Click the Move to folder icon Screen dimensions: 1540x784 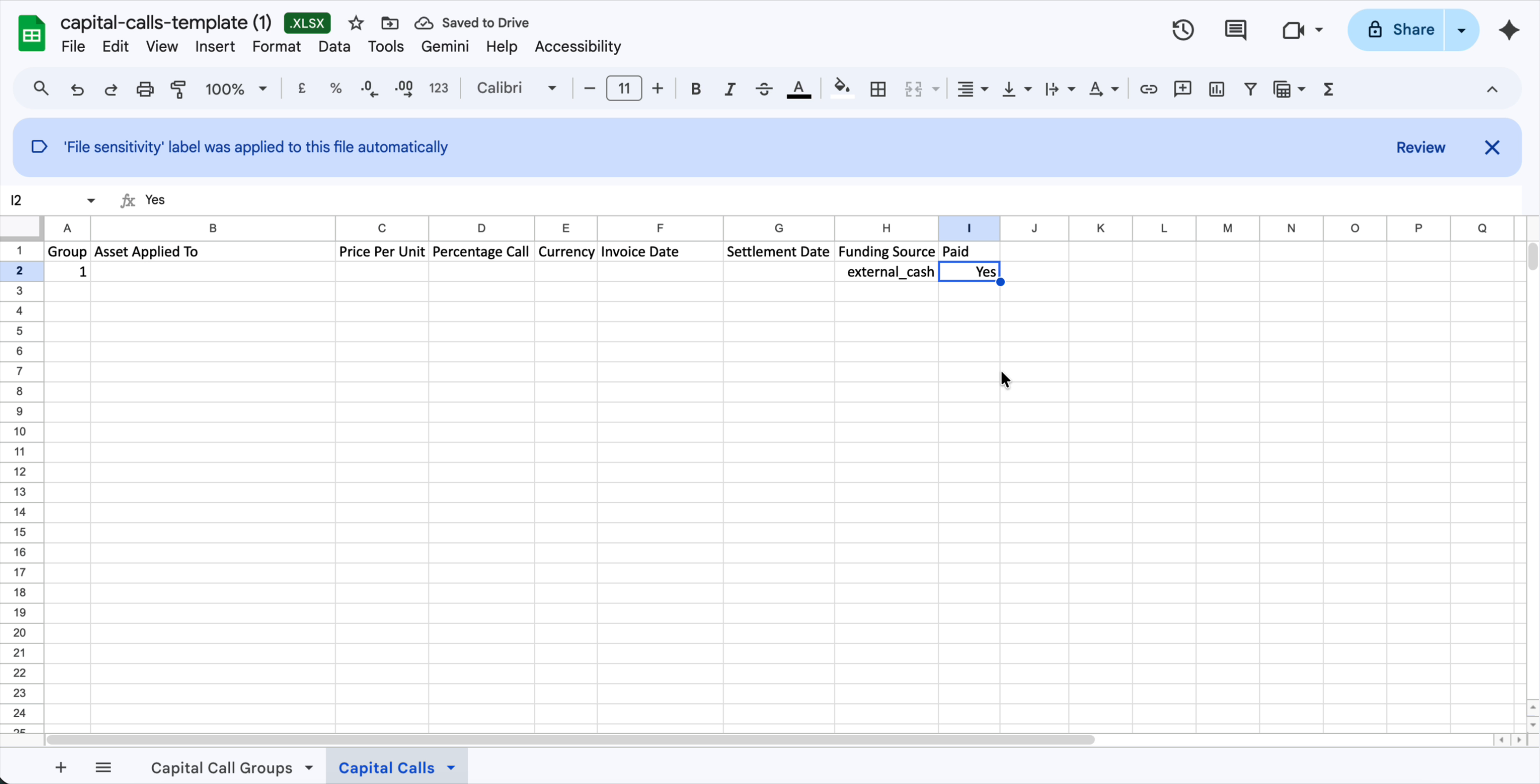click(389, 23)
